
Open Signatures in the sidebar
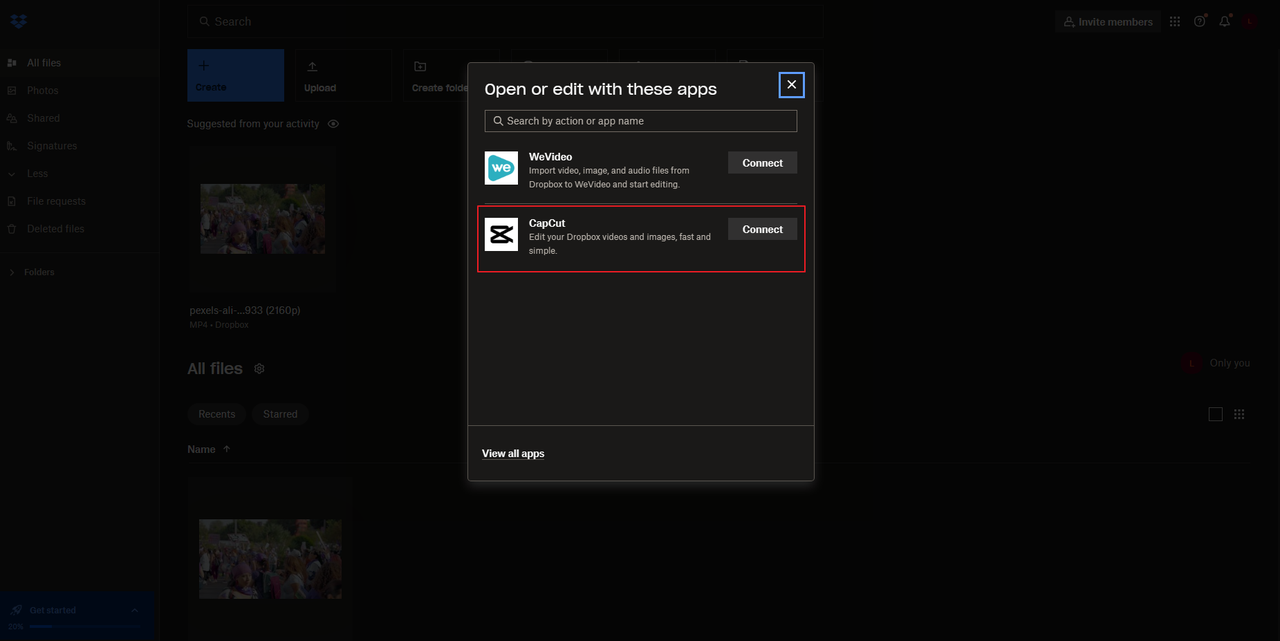(x=52, y=146)
